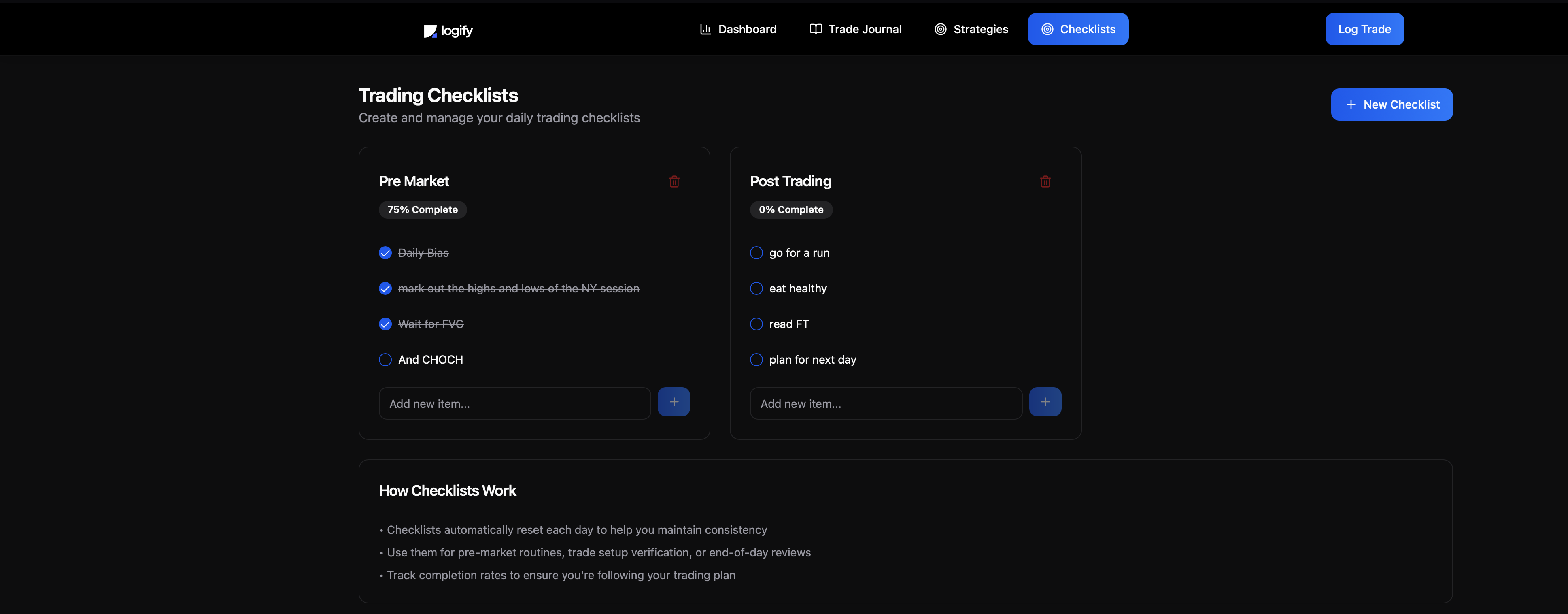Uncheck NY session highs and lows item
1568x614 pixels.
(385, 289)
